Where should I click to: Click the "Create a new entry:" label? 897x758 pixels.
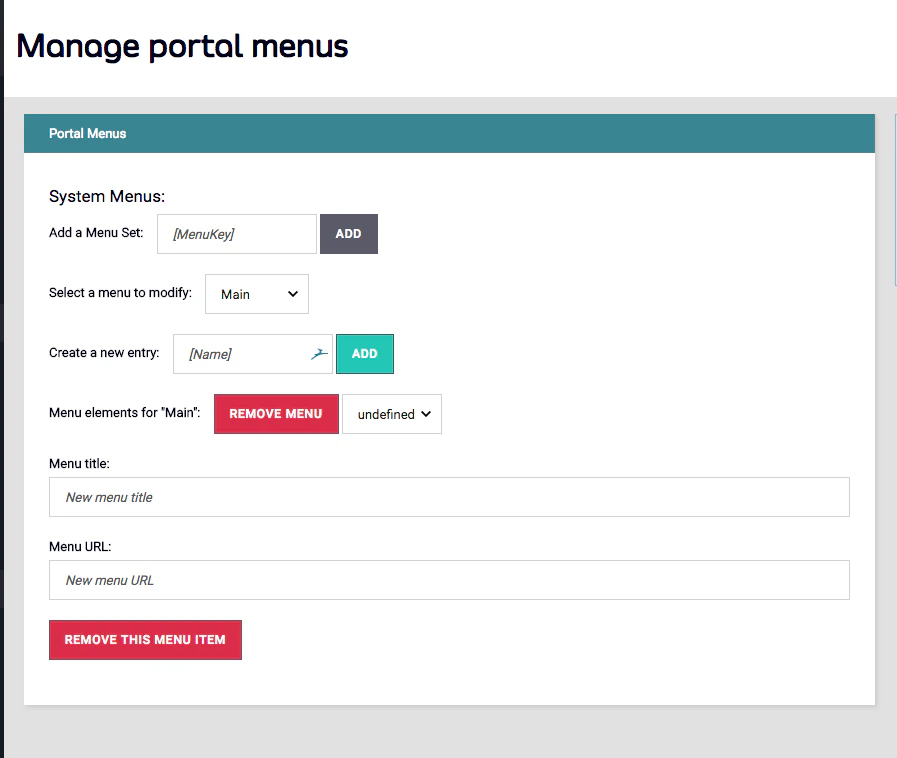tap(104, 351)
